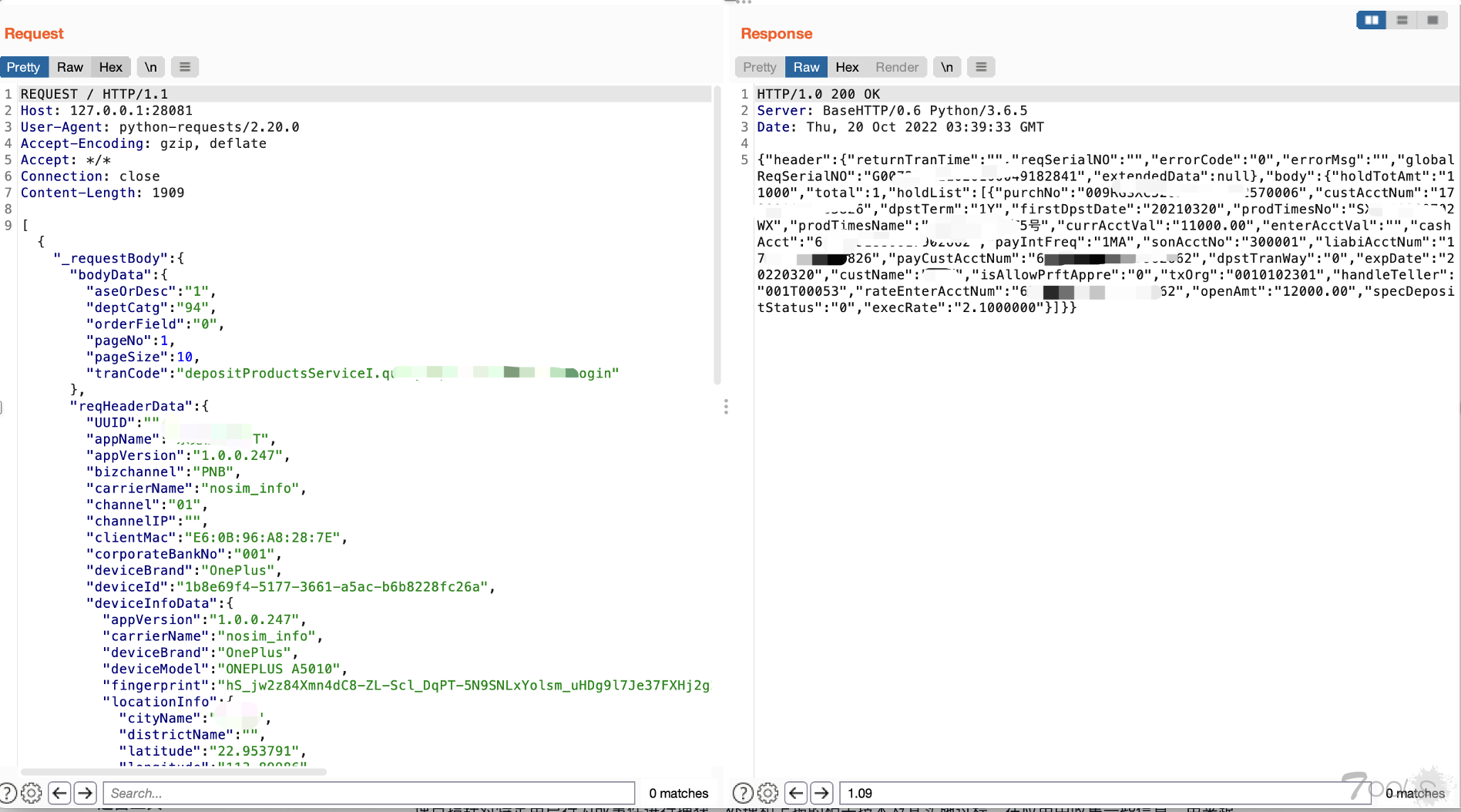Image resolution: width=1461 pixels, height=812 pixels.
Task: Switch Request view to Raw tab
Action: click(70, 67)
